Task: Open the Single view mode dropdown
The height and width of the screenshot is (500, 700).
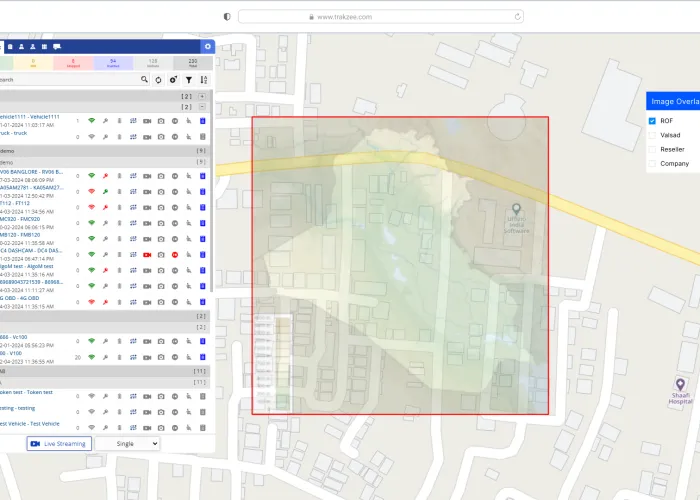Action: [127, 443]
